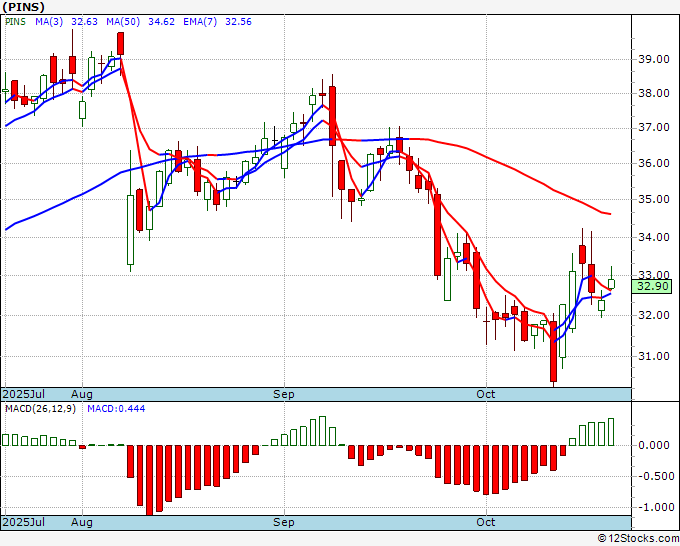Click the 31.00 price axis label
Image resolution: width=680 pixels, height=546 pixels.
[x=654, y=356]
